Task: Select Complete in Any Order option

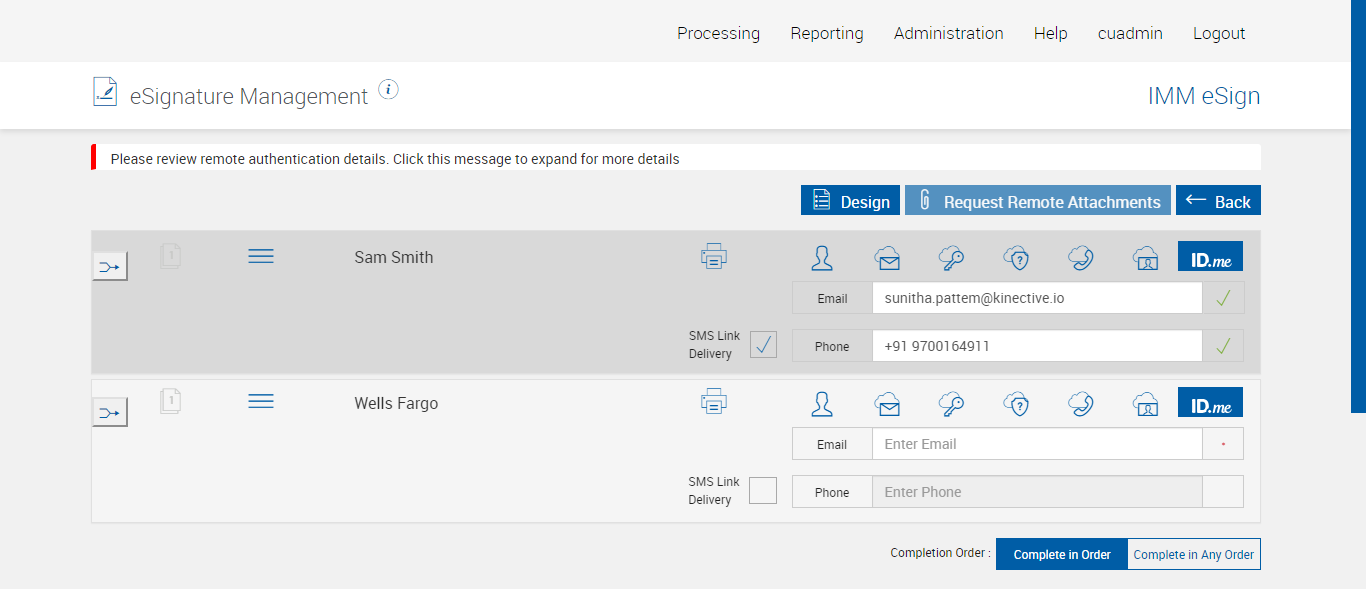Action: 1193,554
